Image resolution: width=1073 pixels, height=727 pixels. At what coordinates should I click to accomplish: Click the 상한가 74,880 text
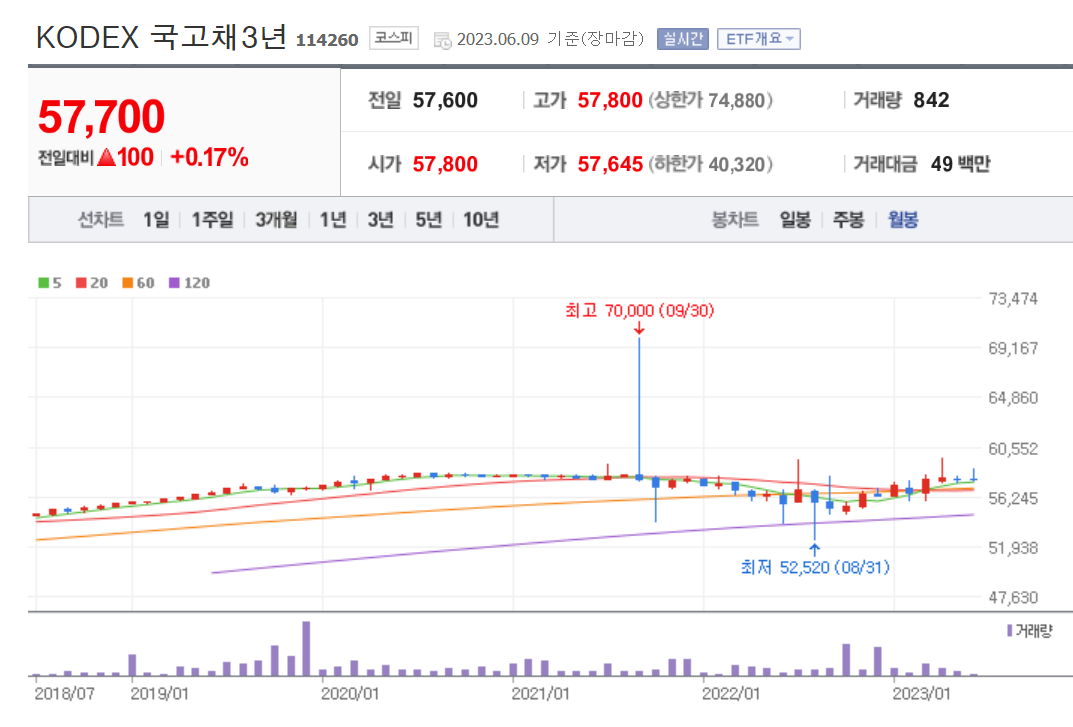(x=710, y=101)
